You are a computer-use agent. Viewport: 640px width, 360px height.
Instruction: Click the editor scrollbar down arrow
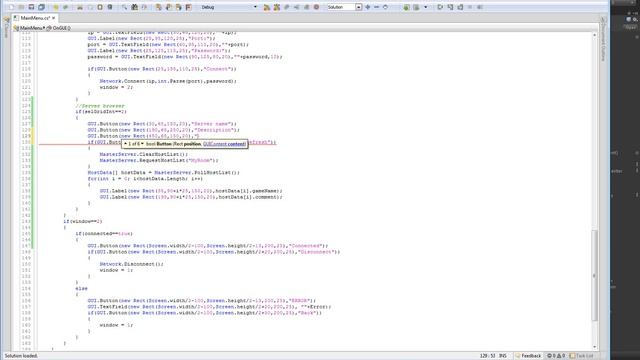coord(594,347)
